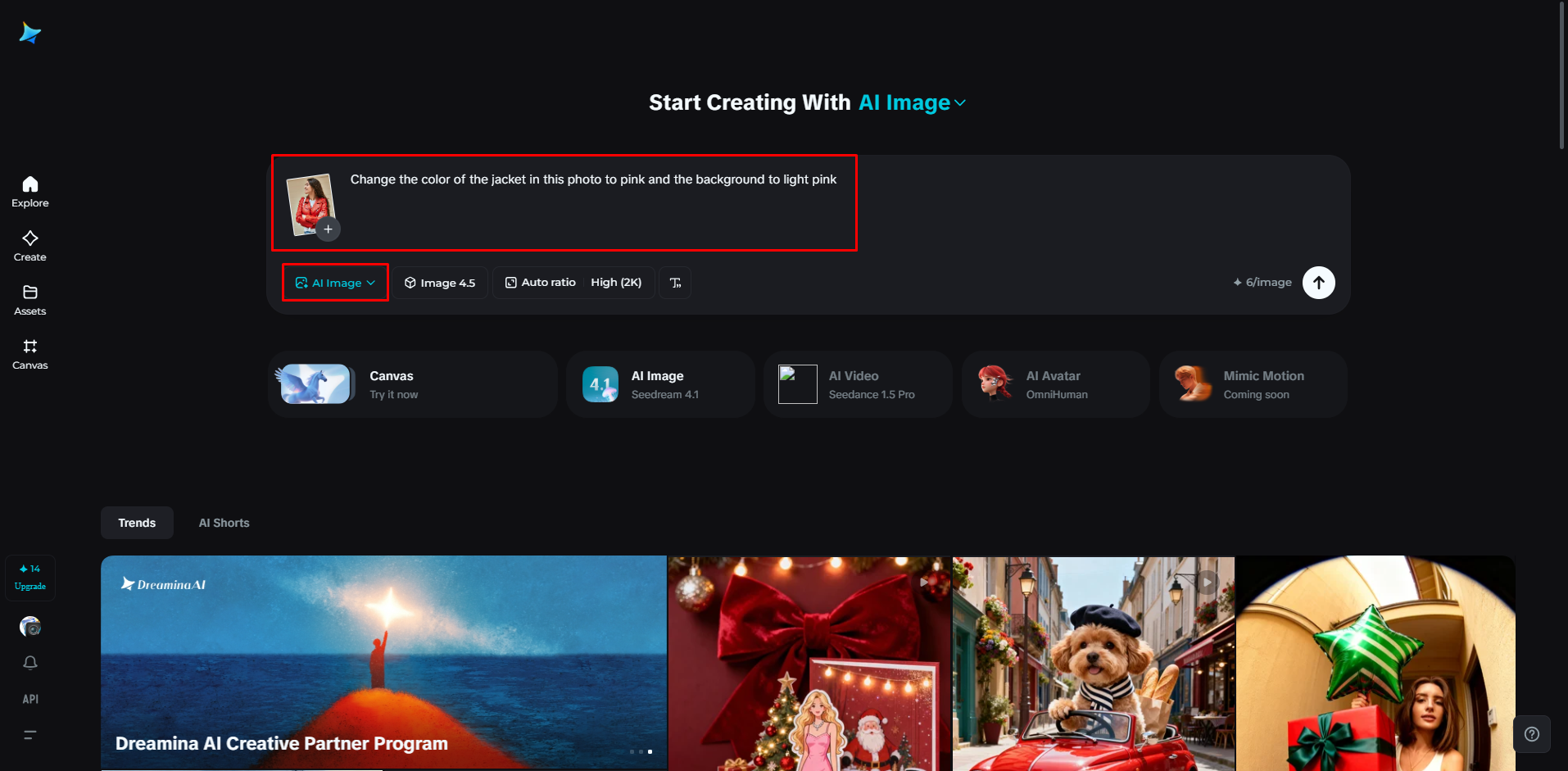This screenshot has height=771, width=1568.
Task: Expand the AI Image mode dropdown
Action: click(335, 283)
